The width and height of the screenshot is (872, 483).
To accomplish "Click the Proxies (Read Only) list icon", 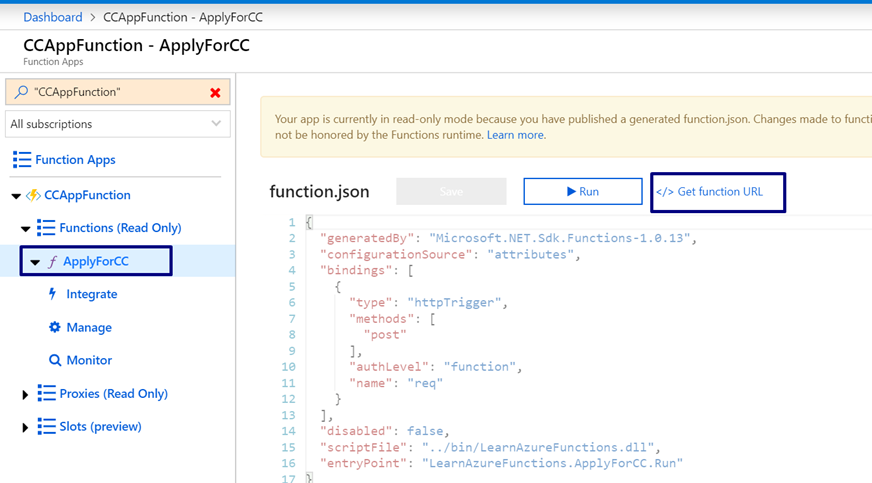I will (x=46, y=393).
